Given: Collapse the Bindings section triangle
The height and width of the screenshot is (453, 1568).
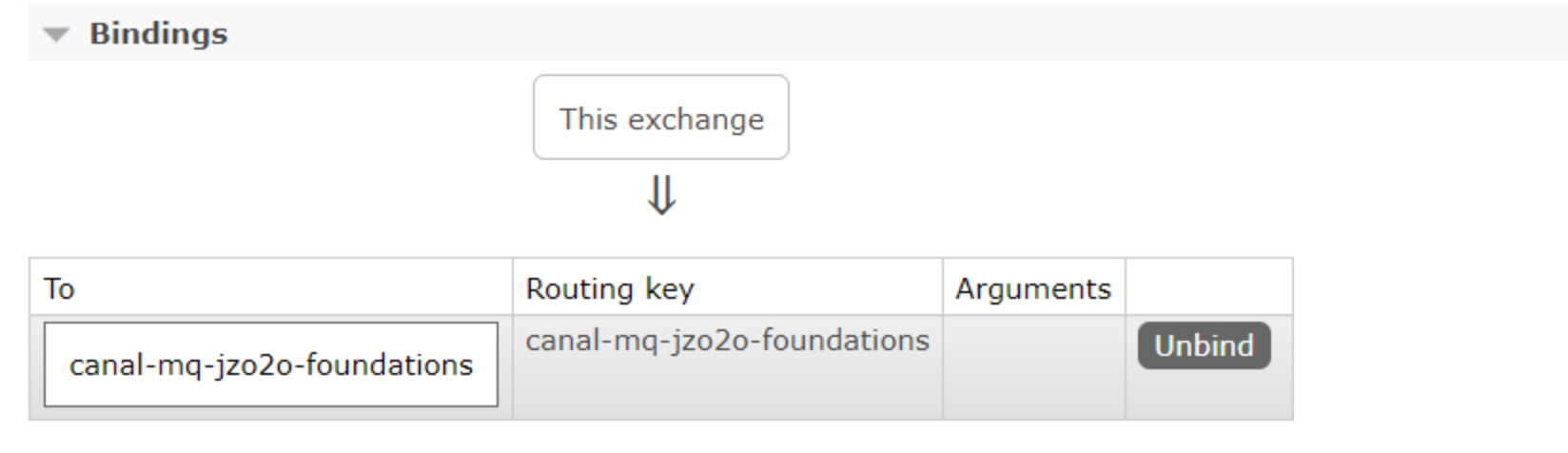Looking at the screenshot, I should click(x=57, y=35).
